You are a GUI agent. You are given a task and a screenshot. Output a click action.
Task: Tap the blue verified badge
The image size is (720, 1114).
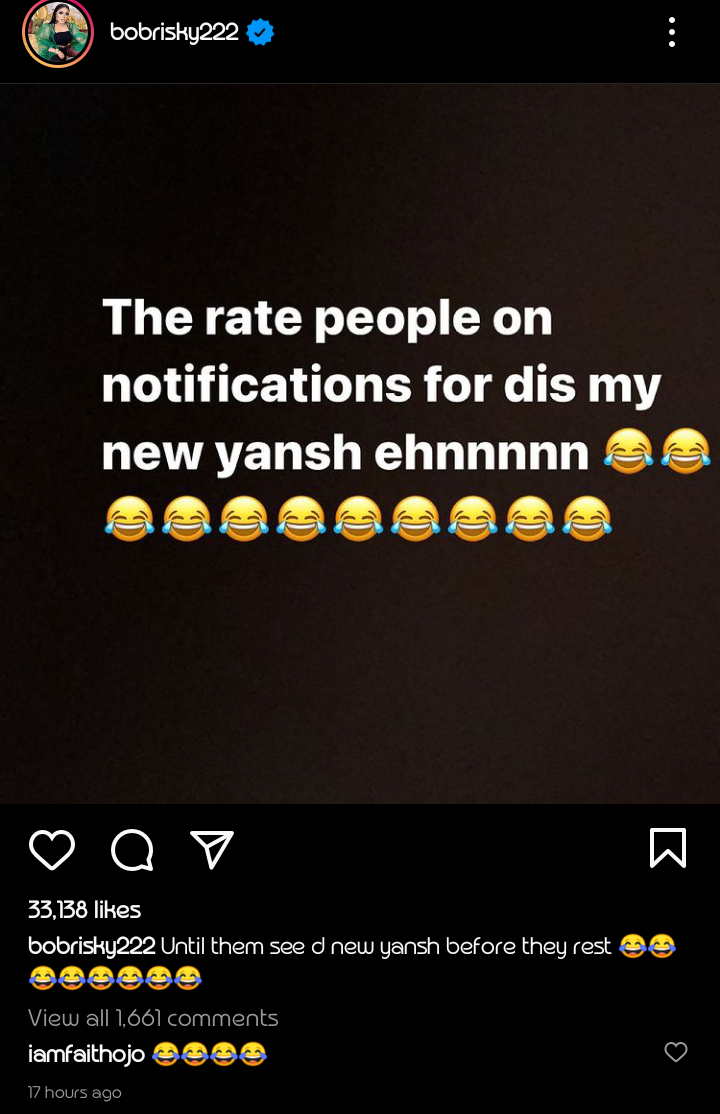pos(260,32)
